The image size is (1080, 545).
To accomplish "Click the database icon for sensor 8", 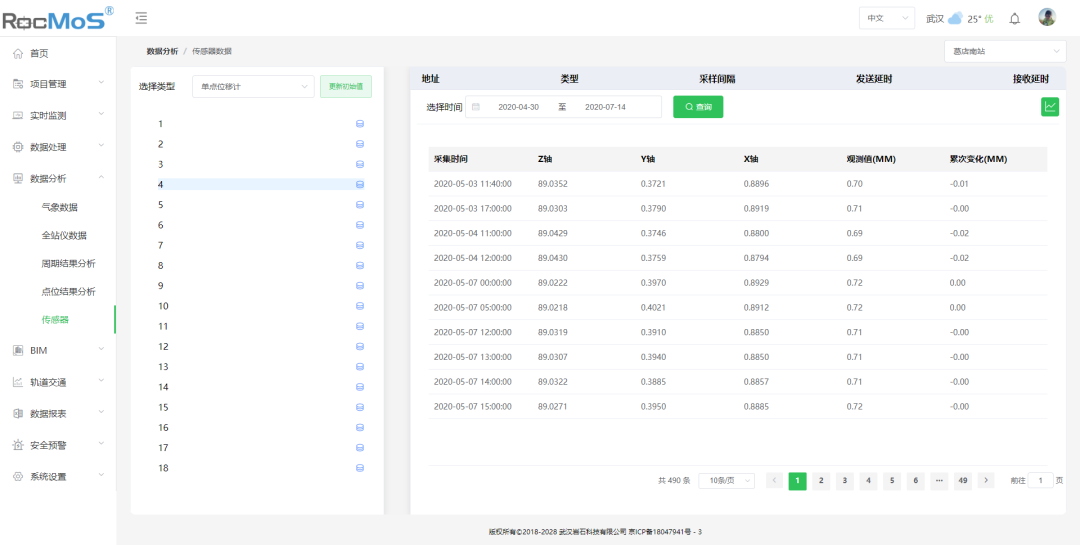I will click(x=360, y=265).
